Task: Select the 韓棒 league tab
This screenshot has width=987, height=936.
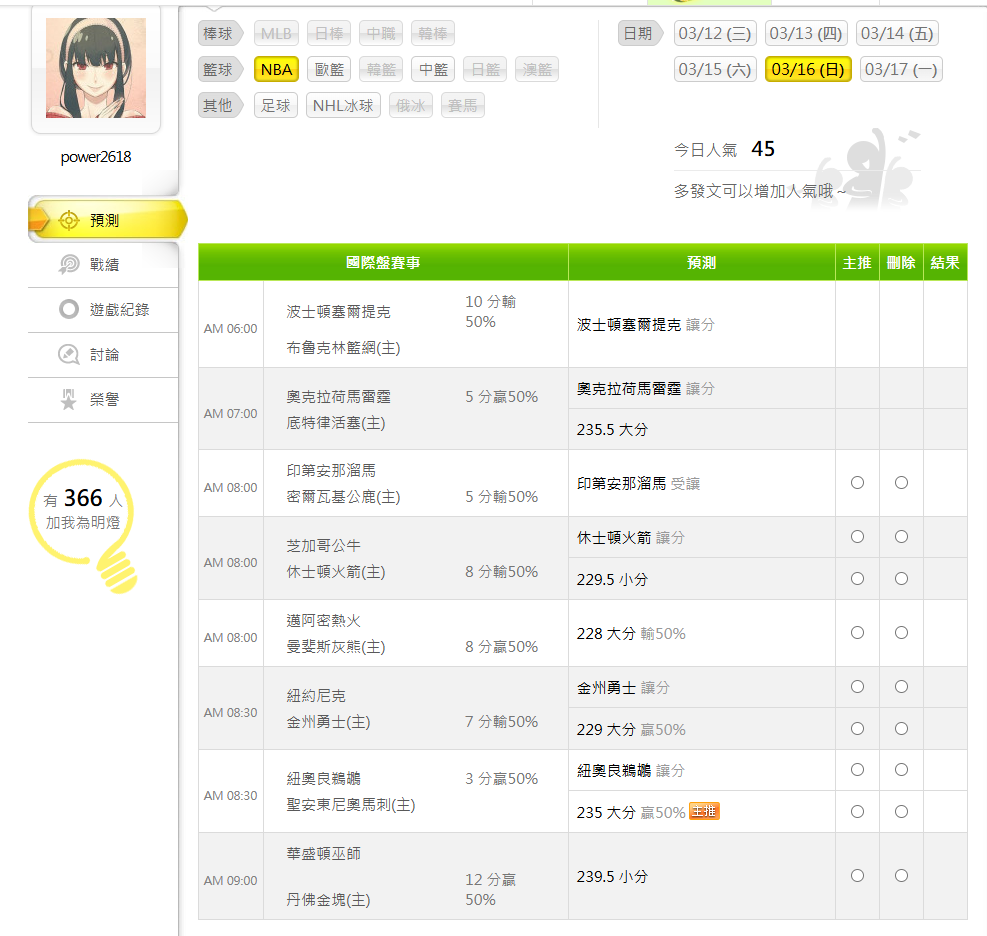Action: coord(433,33)
